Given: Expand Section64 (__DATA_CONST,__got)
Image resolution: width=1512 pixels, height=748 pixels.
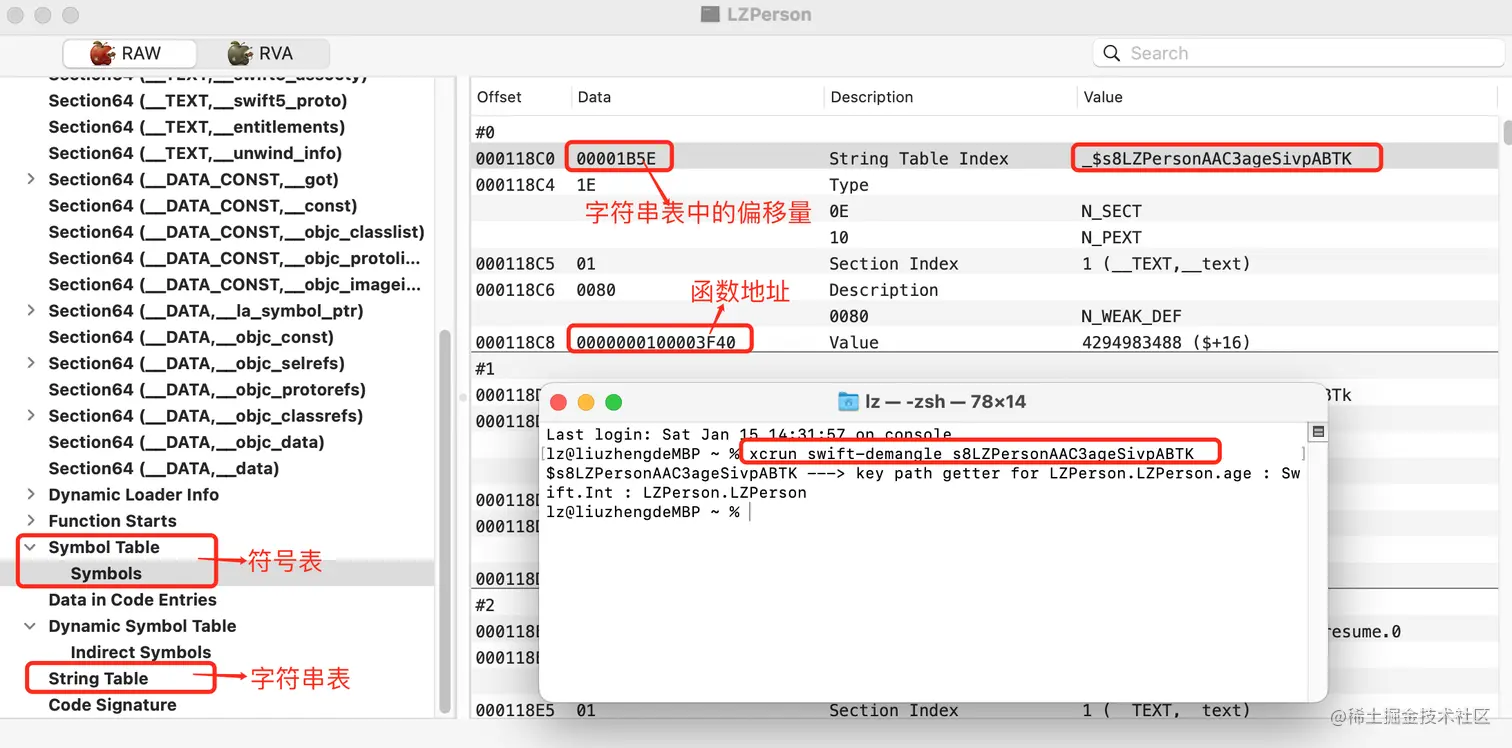Looking at the screenshot, I should click(x=31, y=179).
